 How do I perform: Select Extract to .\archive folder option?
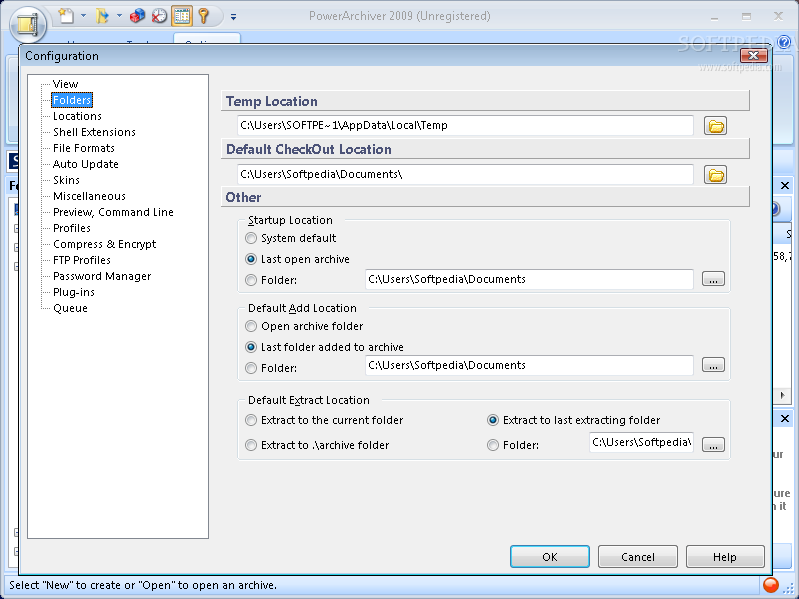pos(317,445)
